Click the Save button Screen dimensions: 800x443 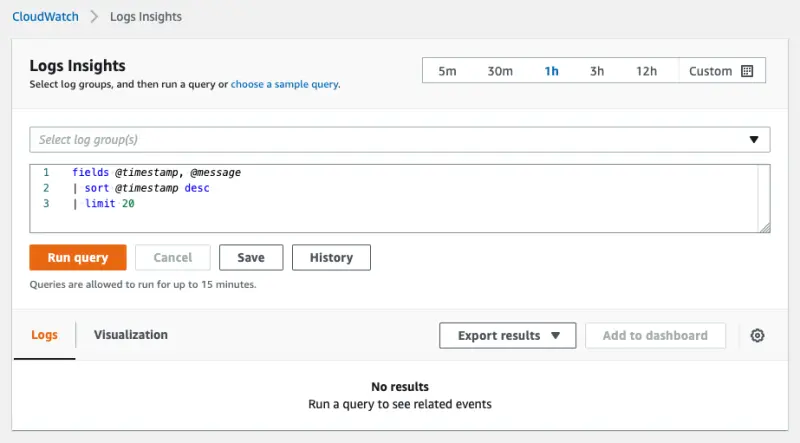pyautogui.click(x=251, y=258)
